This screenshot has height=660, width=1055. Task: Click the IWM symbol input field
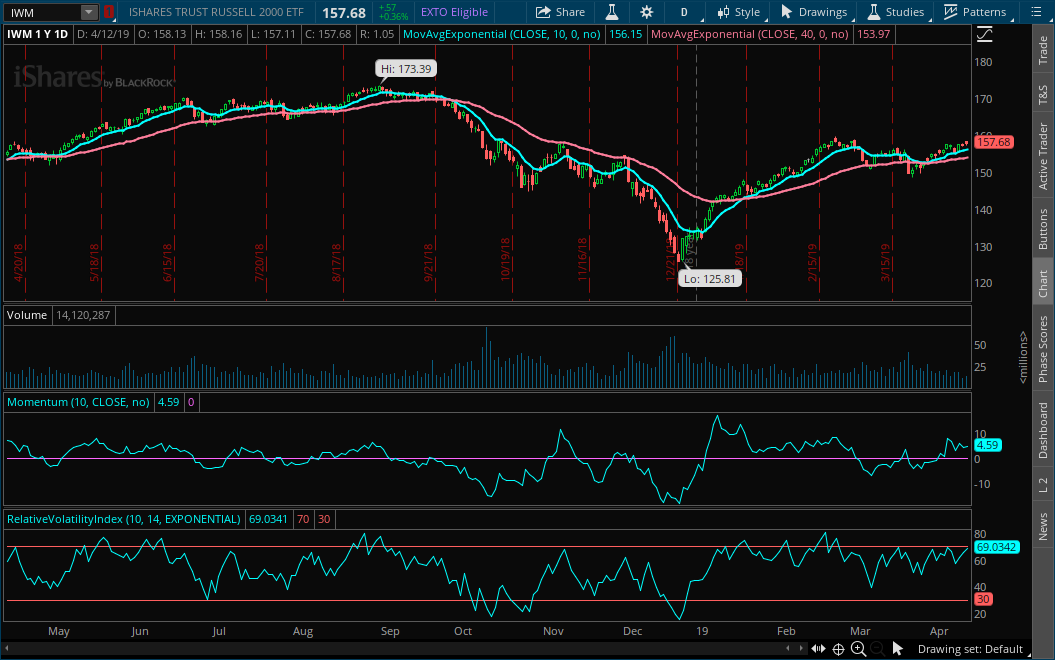tap(44, 12)
